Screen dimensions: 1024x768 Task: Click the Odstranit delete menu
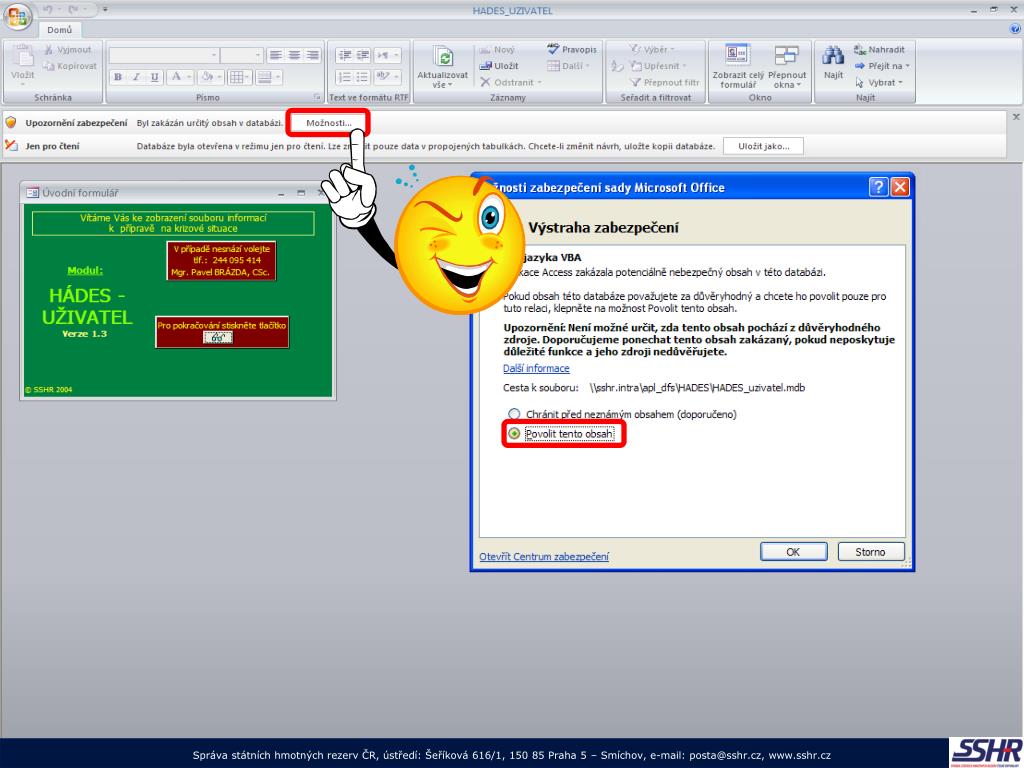coord(511,82)
